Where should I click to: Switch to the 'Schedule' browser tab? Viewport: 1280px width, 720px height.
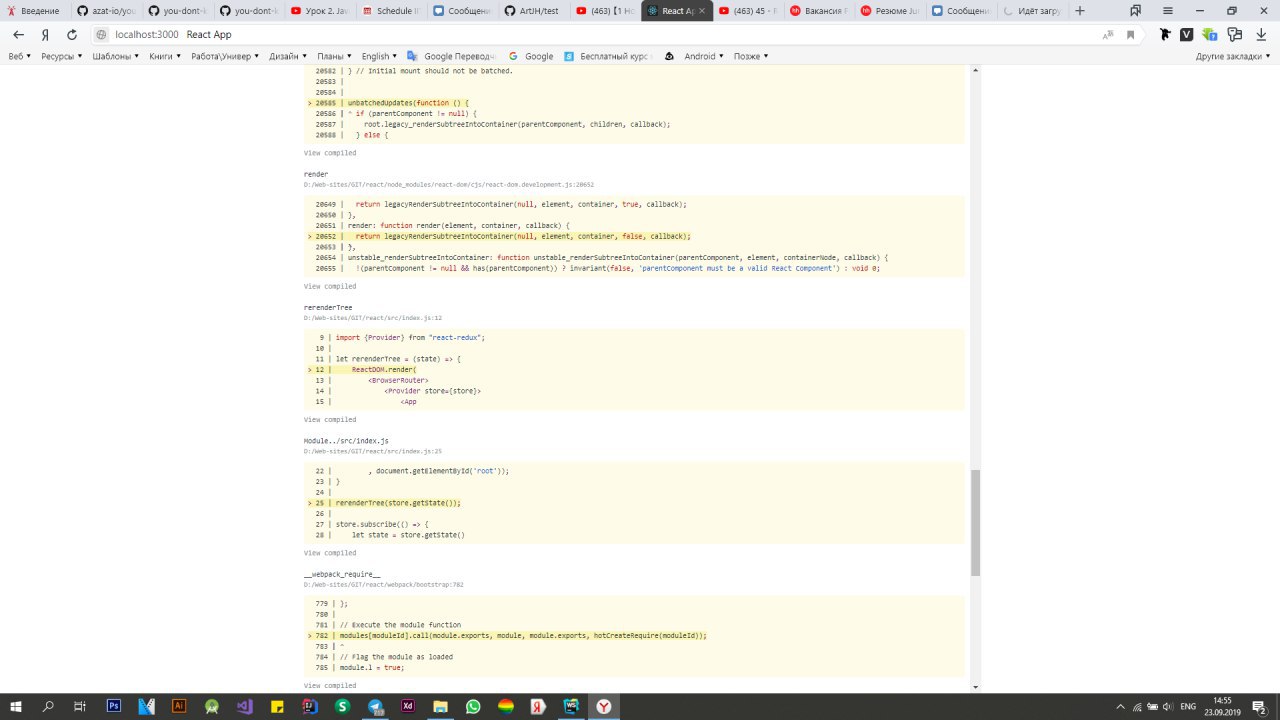coord(393,11)
